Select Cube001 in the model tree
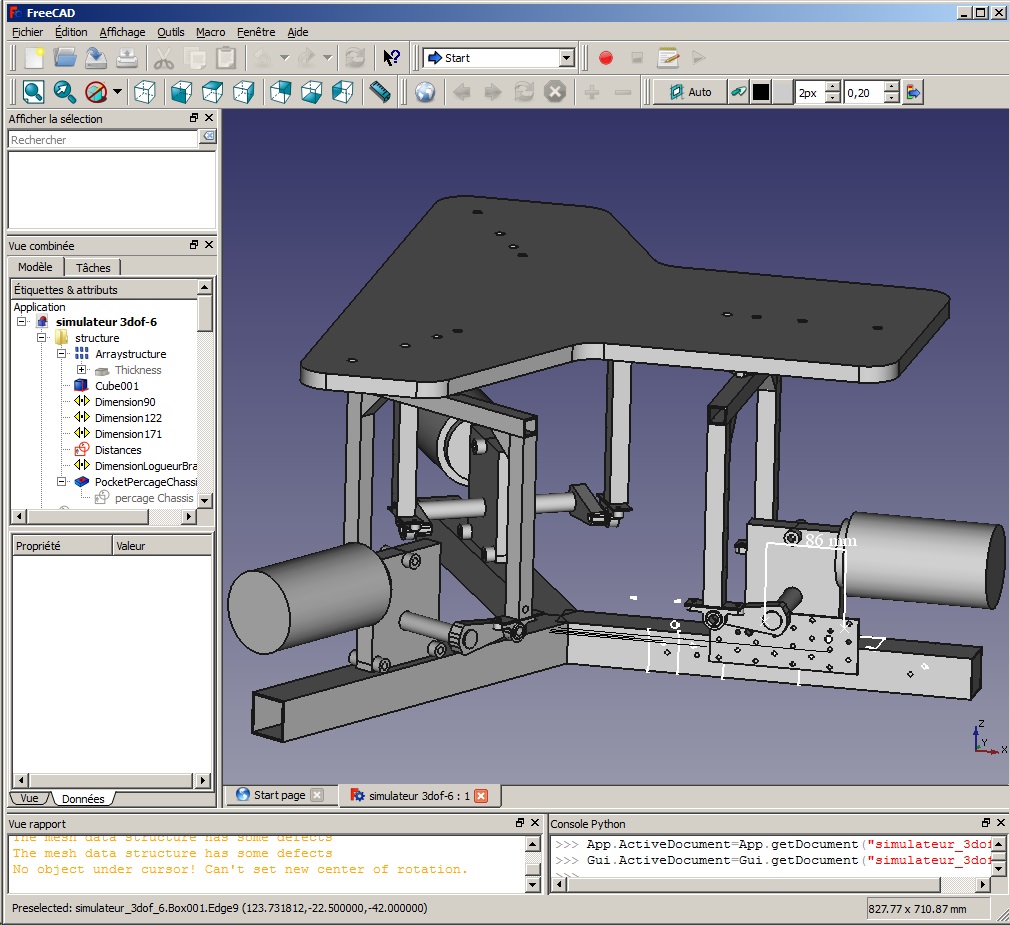The width and height of the screenshot is (1010, 925). (117, 386)
